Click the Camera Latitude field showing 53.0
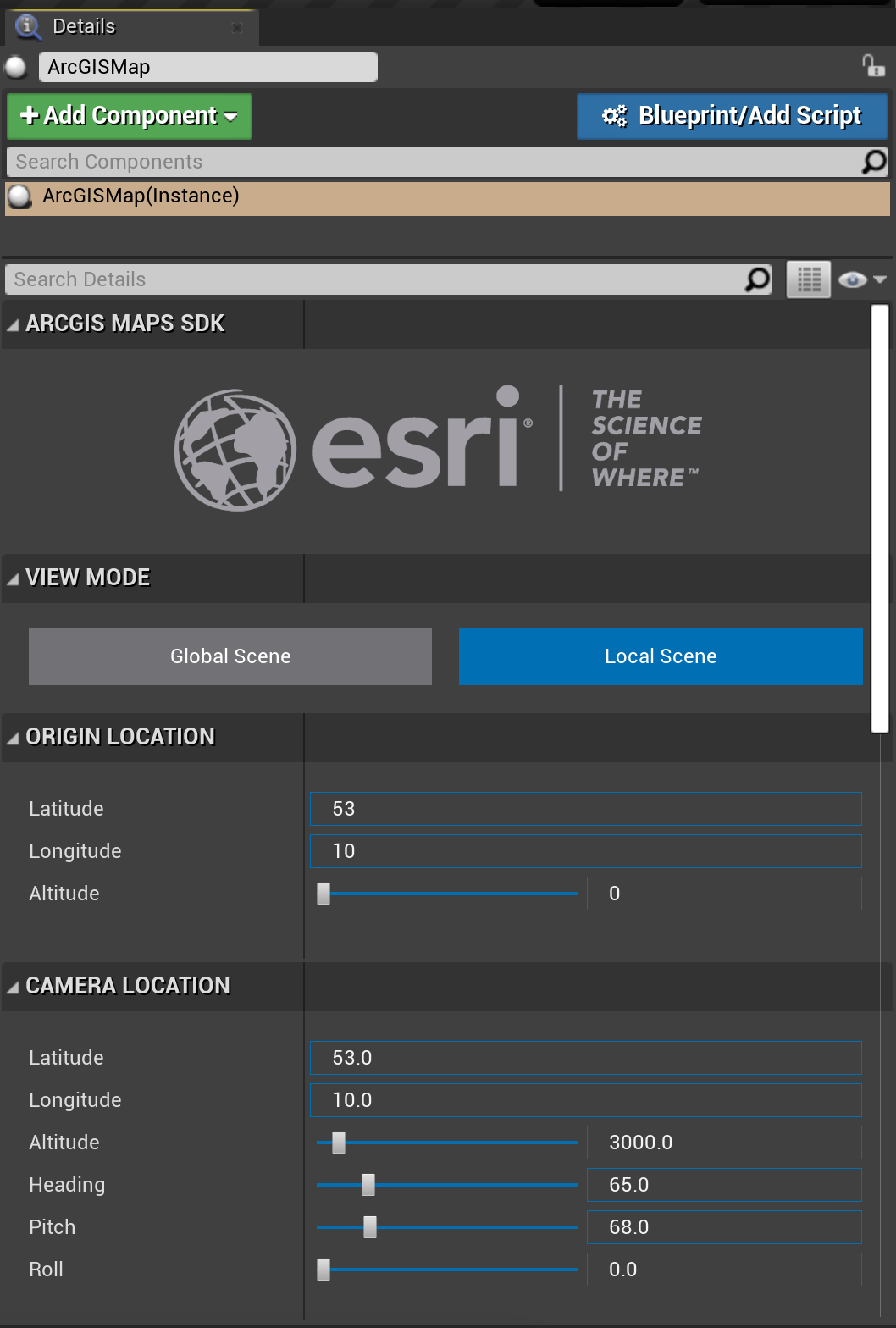The width and height of the screenshot is (896, 1328). tap(586, 1058)
